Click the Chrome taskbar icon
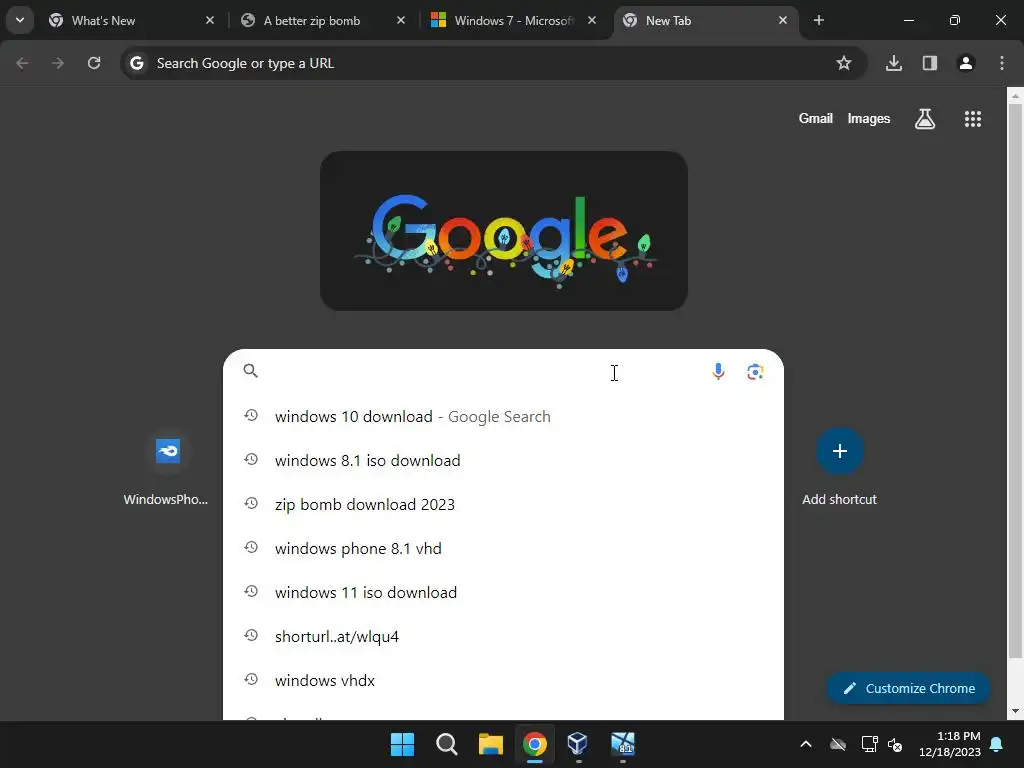 point(534,744)
